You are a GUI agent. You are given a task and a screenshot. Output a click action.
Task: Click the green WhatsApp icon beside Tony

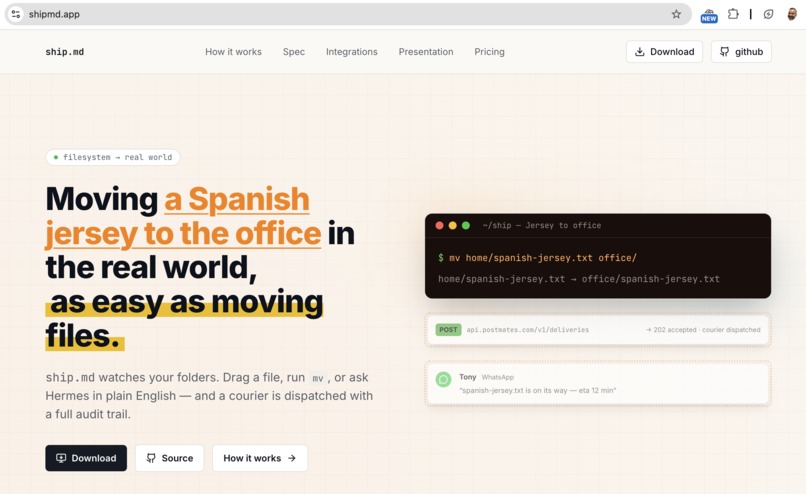point(443,380)
